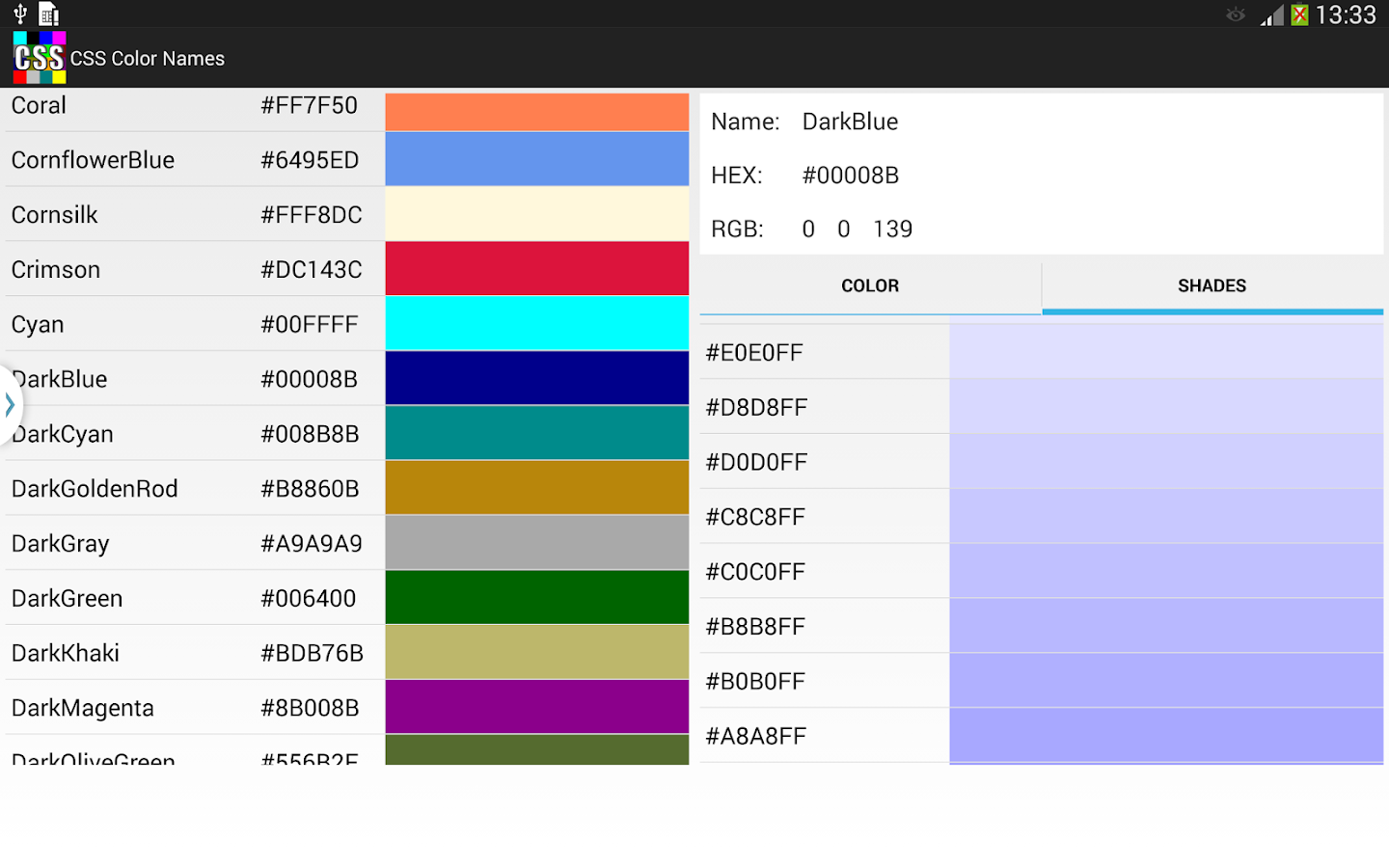Switch to the COLOR tab
Image resolution: width=1389 pixels, height=868 pixels.
pyautogui.click(x=870, y=286)
